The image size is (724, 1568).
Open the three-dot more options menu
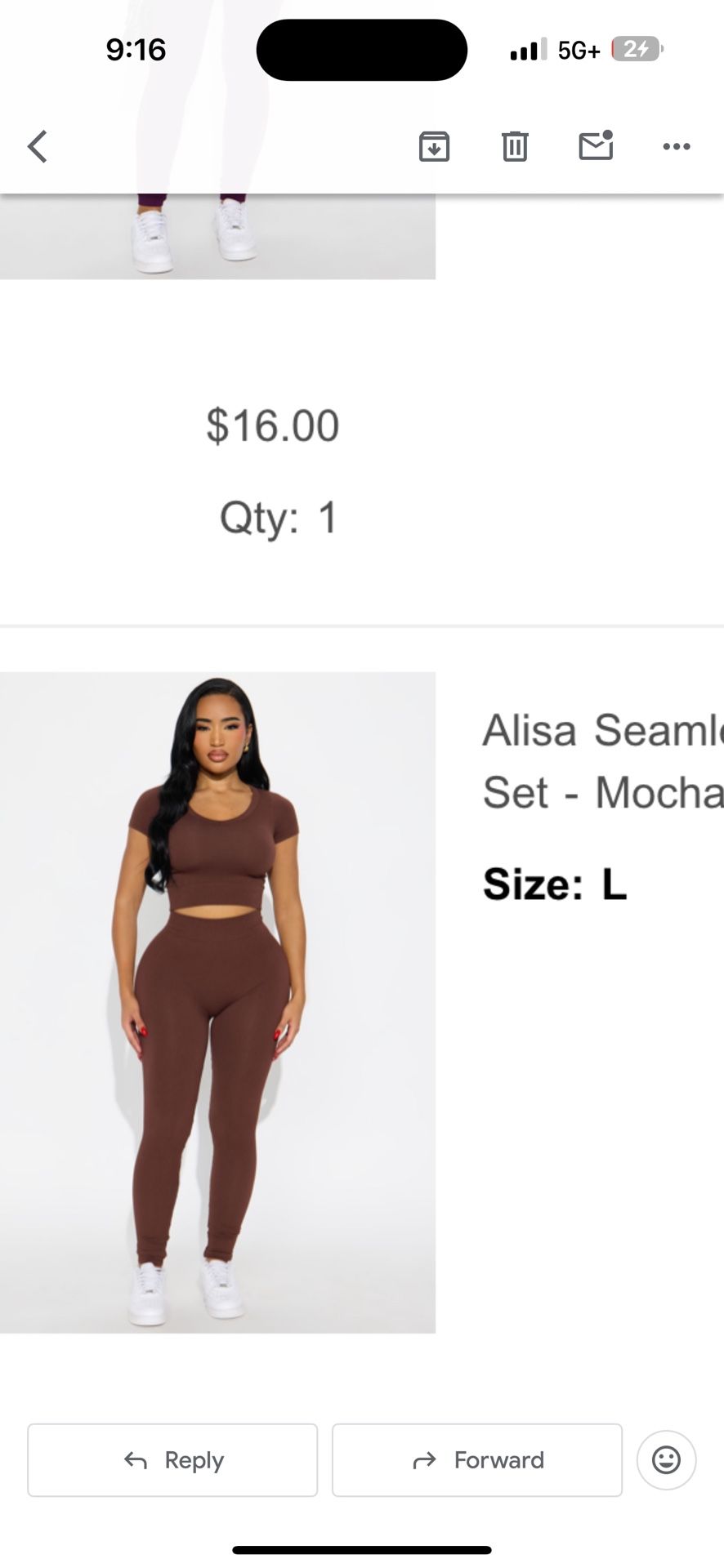(677, 147)
